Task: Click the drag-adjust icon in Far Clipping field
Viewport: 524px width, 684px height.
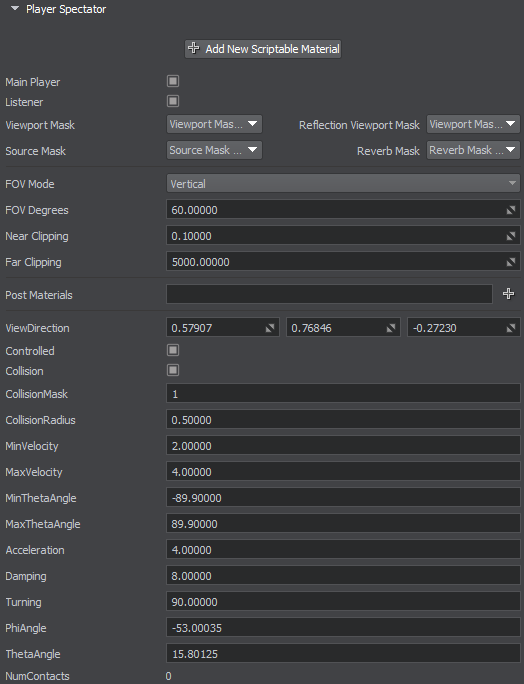Action: point(510,262)
